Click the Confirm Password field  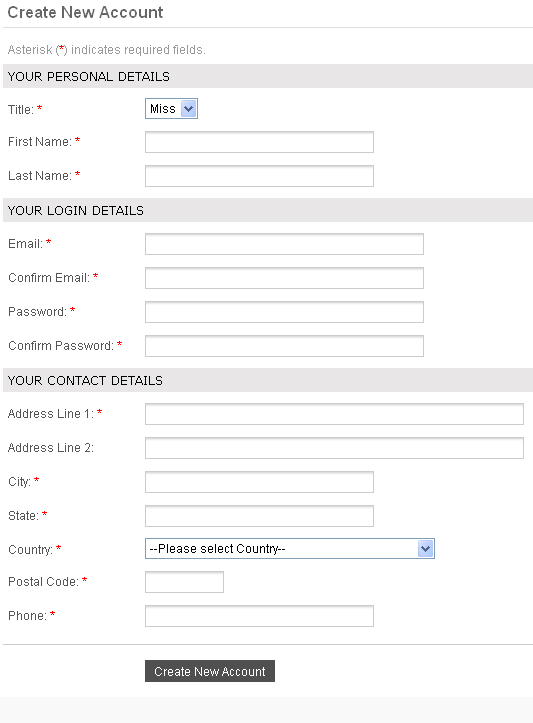(x=284, y=346)
